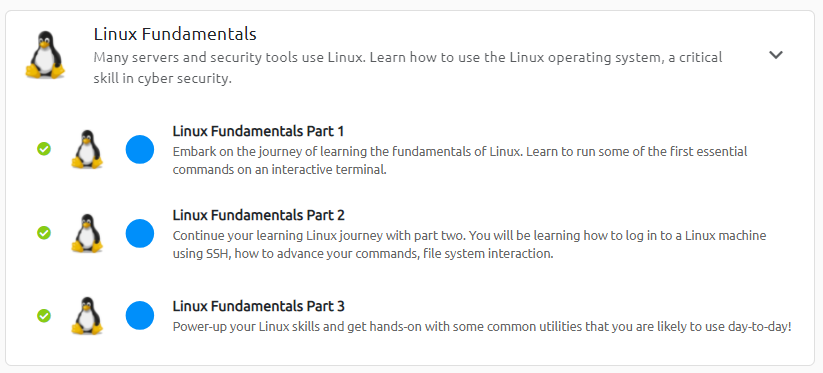Click the empty area beside Part 3

click(577, 306)
